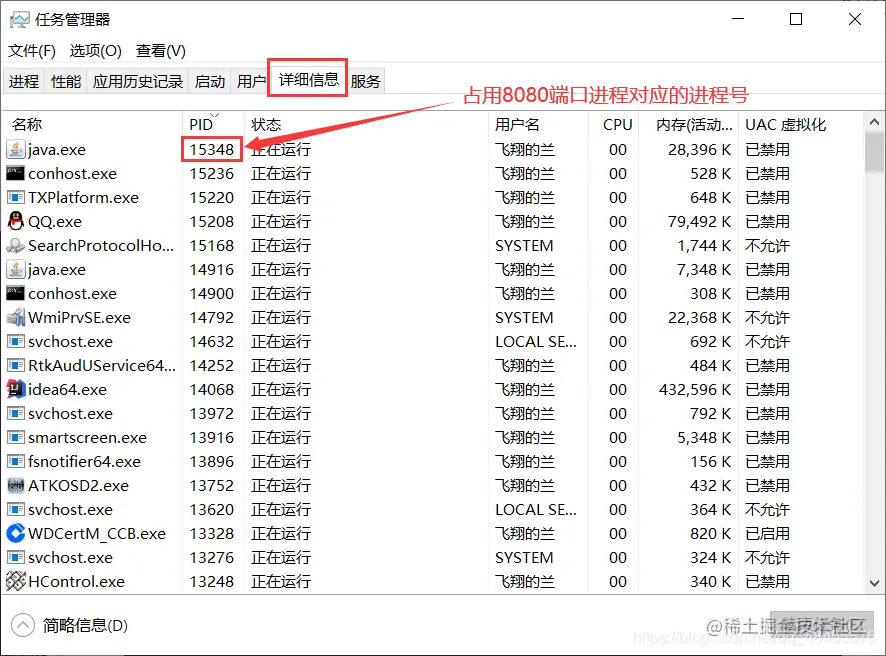Click the 已启用 UAC value for WDCertM_CCB
Viewport: 886px width, 656px height.
click(767, 533)
